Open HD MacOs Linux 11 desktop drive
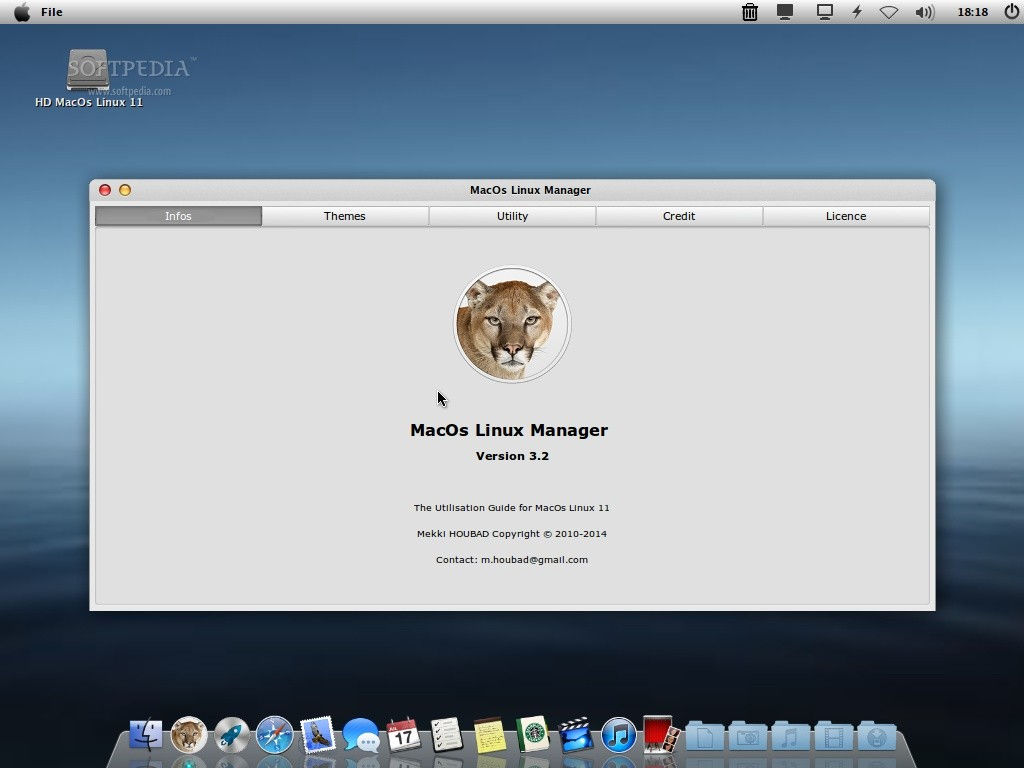Screen dimensions: 1024x768 click(88, 77)
